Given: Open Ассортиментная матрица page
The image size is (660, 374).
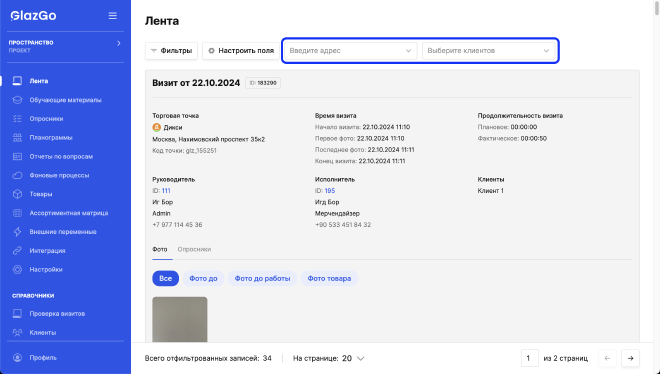Looking at the screenshot, I should click(x=69, y=213).
